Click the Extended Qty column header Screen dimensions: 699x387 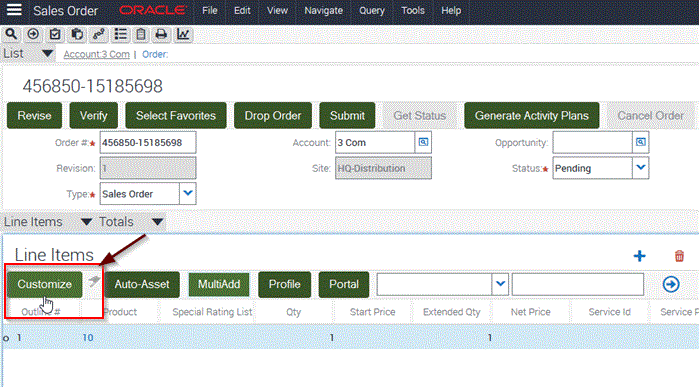pos(451,312)
